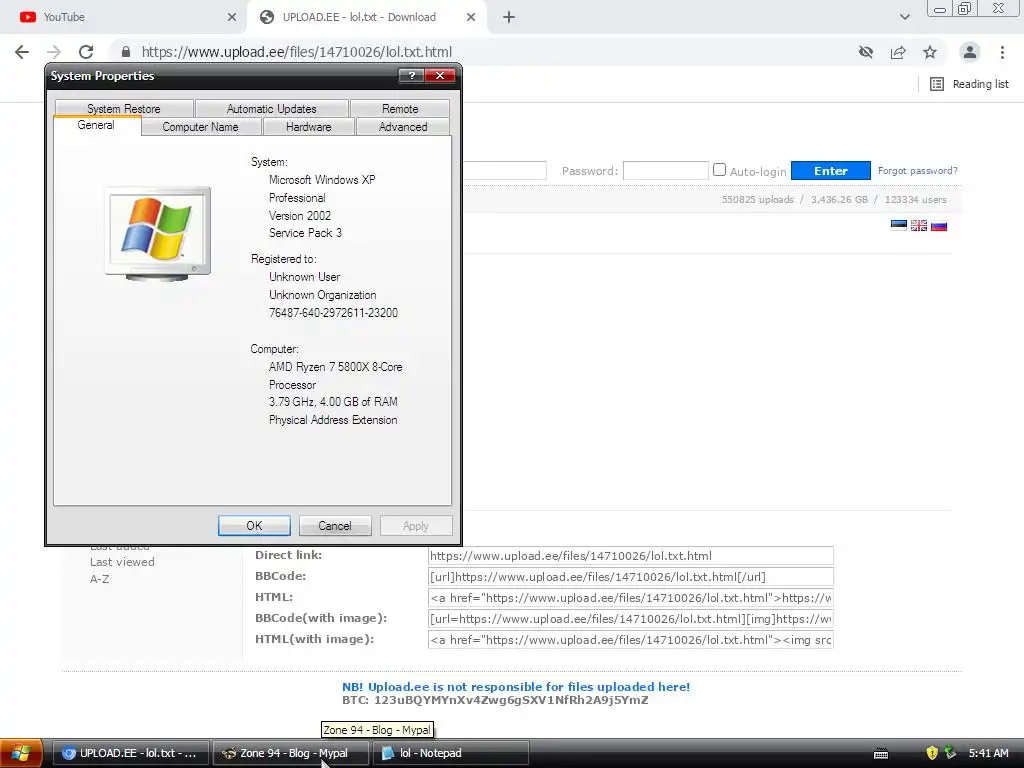
Task: Switch site language to Russian flag
Action: [x=939, y=225]
